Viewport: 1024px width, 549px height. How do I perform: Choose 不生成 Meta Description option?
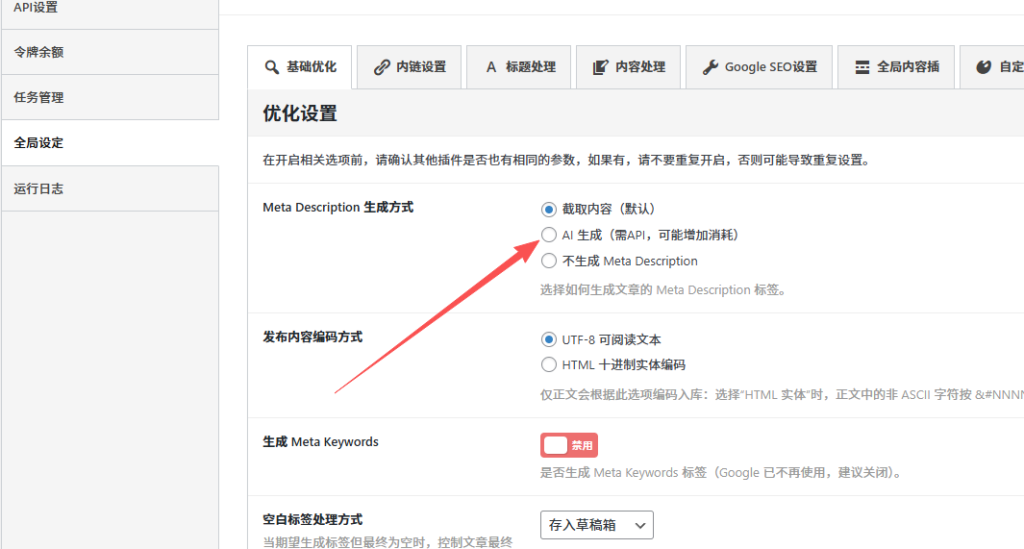548,261
